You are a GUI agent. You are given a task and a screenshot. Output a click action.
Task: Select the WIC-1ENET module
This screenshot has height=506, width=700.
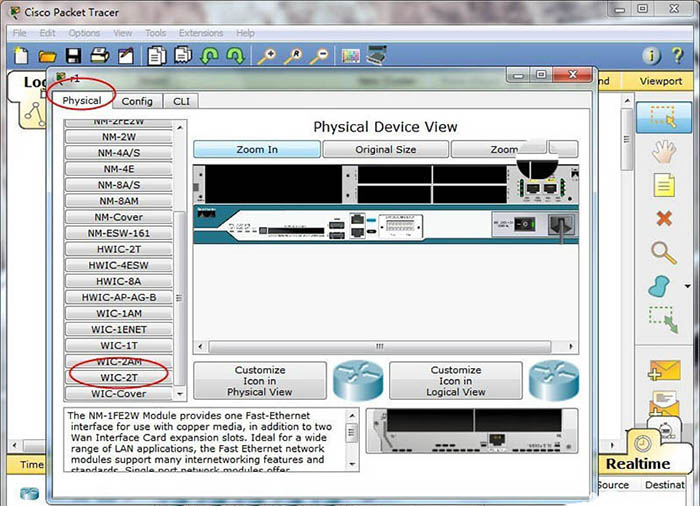119,329
